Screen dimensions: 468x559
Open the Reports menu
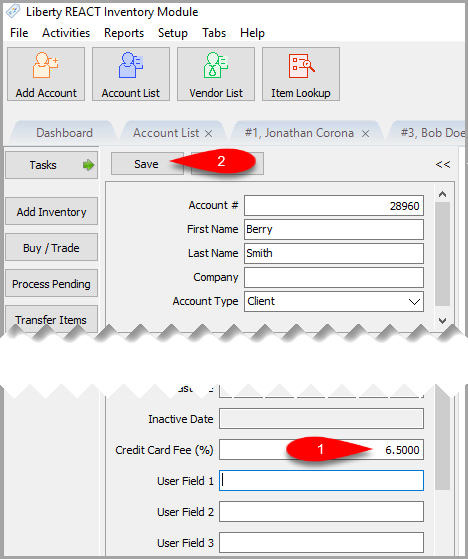click(x=124, y=33)
